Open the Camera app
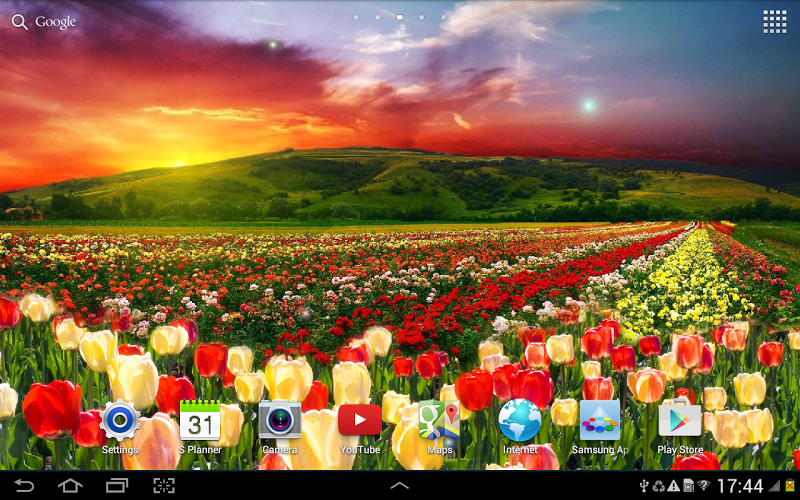This screenshot has width=800, height=500. click(280, 426)
